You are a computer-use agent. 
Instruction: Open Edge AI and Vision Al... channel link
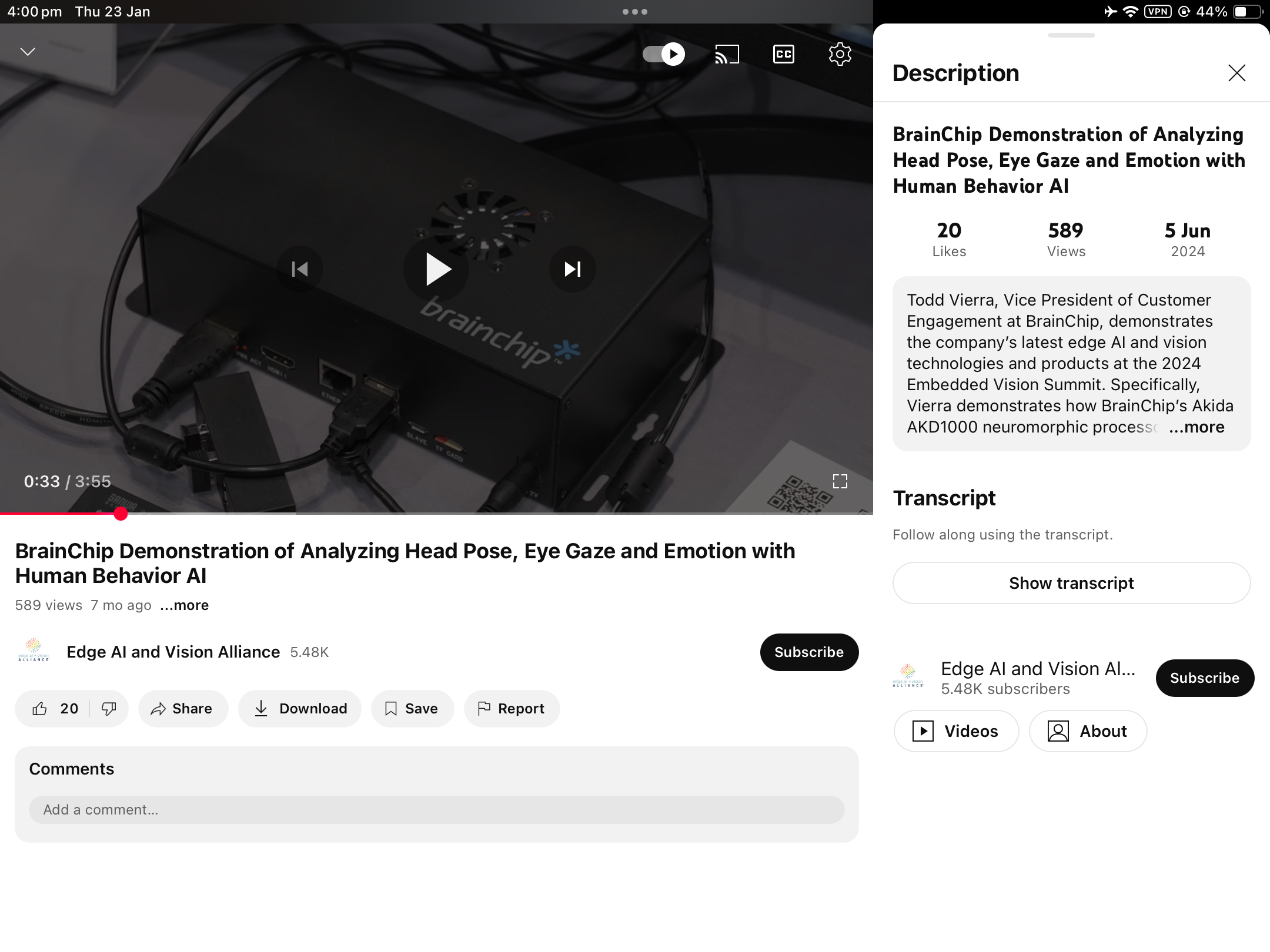click(1038, 669)
